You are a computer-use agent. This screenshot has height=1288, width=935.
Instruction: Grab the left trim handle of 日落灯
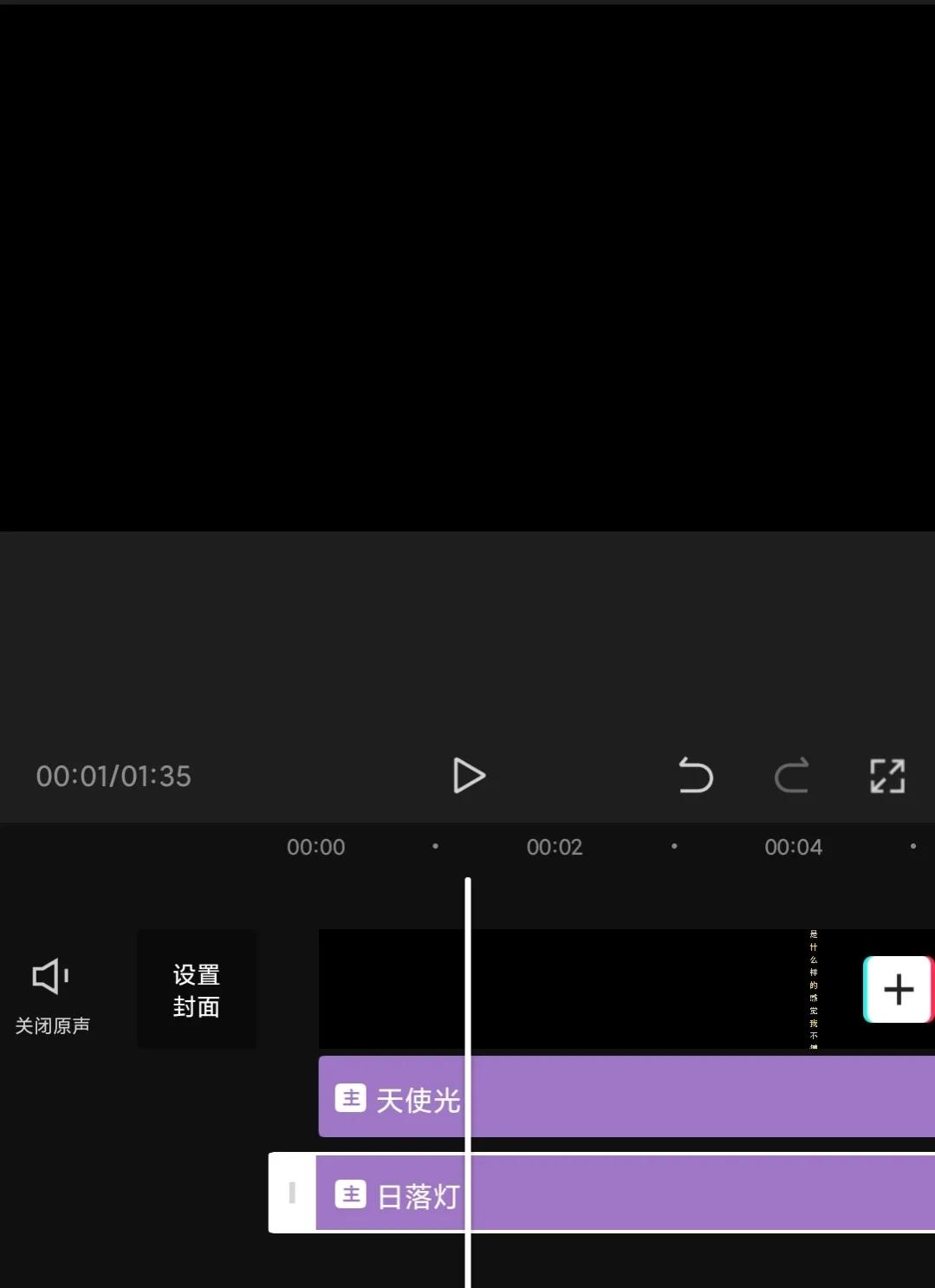coord(292,1193)
